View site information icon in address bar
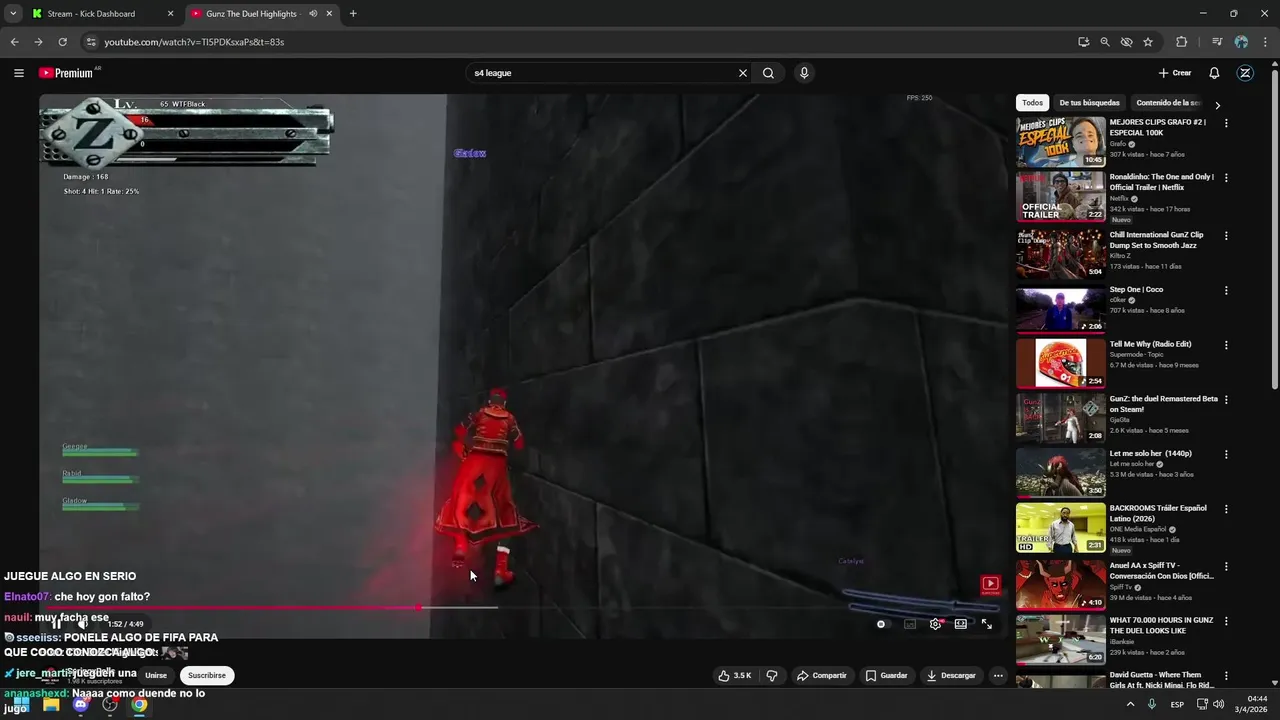The height and width of the screenshot is (720, 1280). pyautogui.click(x=91, y=42)
